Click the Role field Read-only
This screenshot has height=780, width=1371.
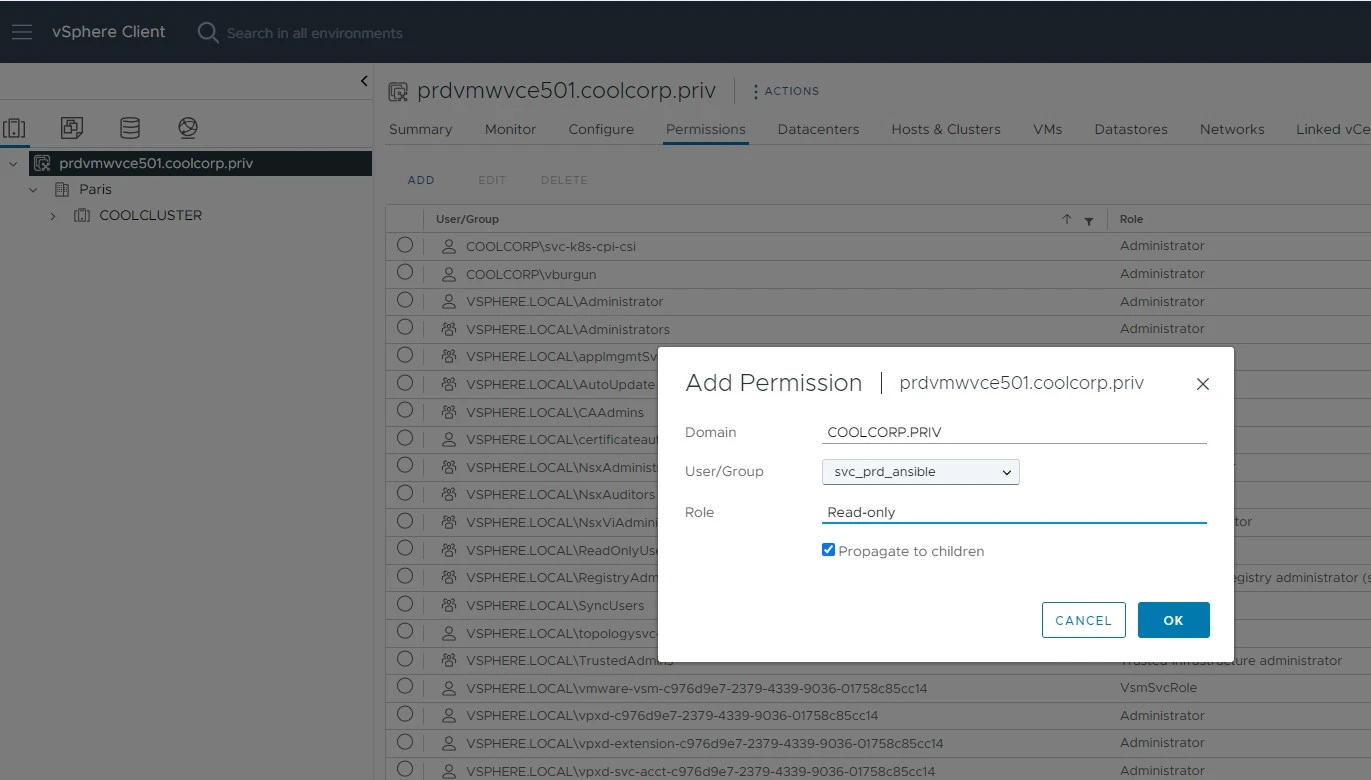pos(1014,512)
